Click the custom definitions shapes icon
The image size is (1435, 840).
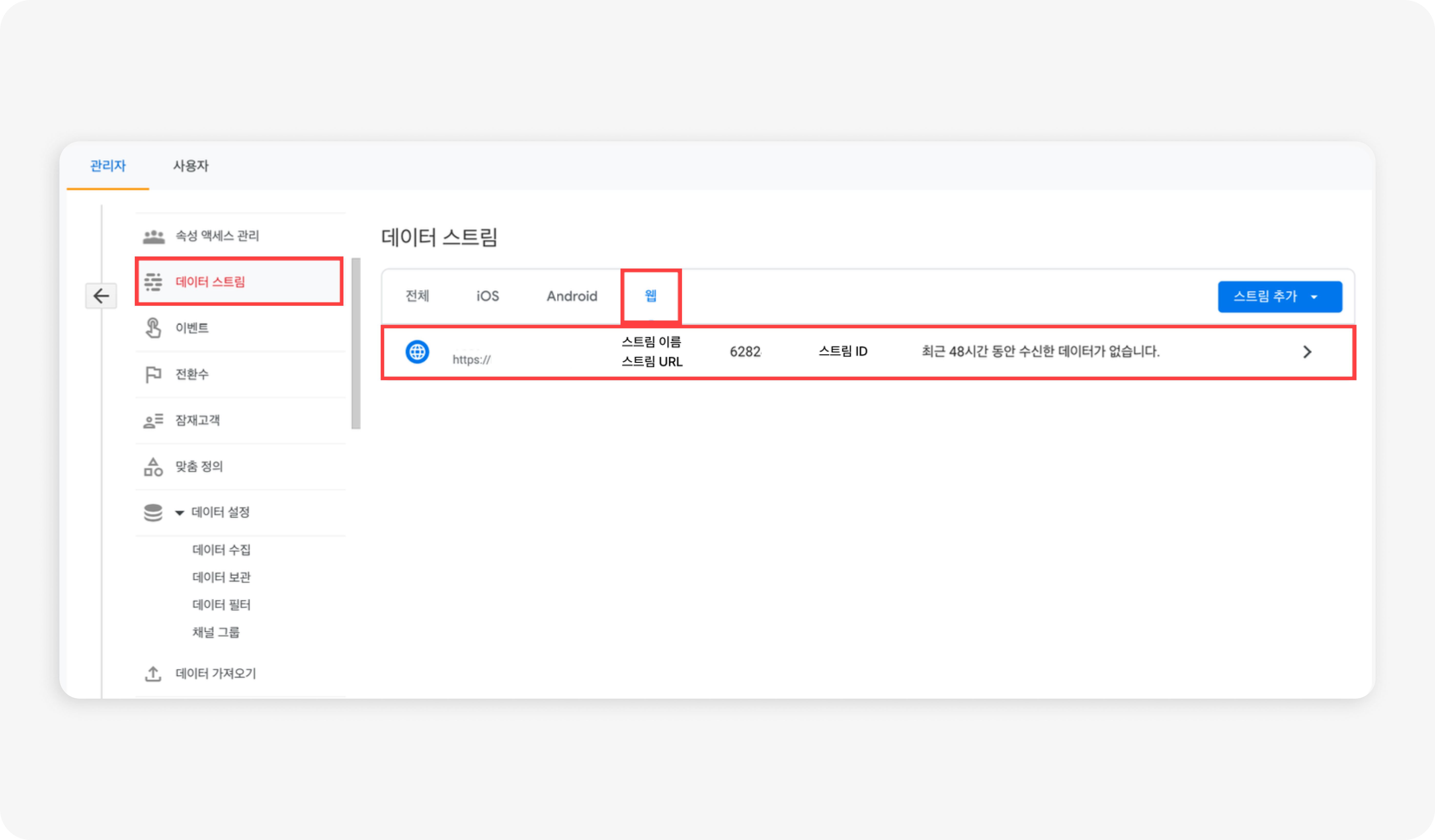point(153,467)
